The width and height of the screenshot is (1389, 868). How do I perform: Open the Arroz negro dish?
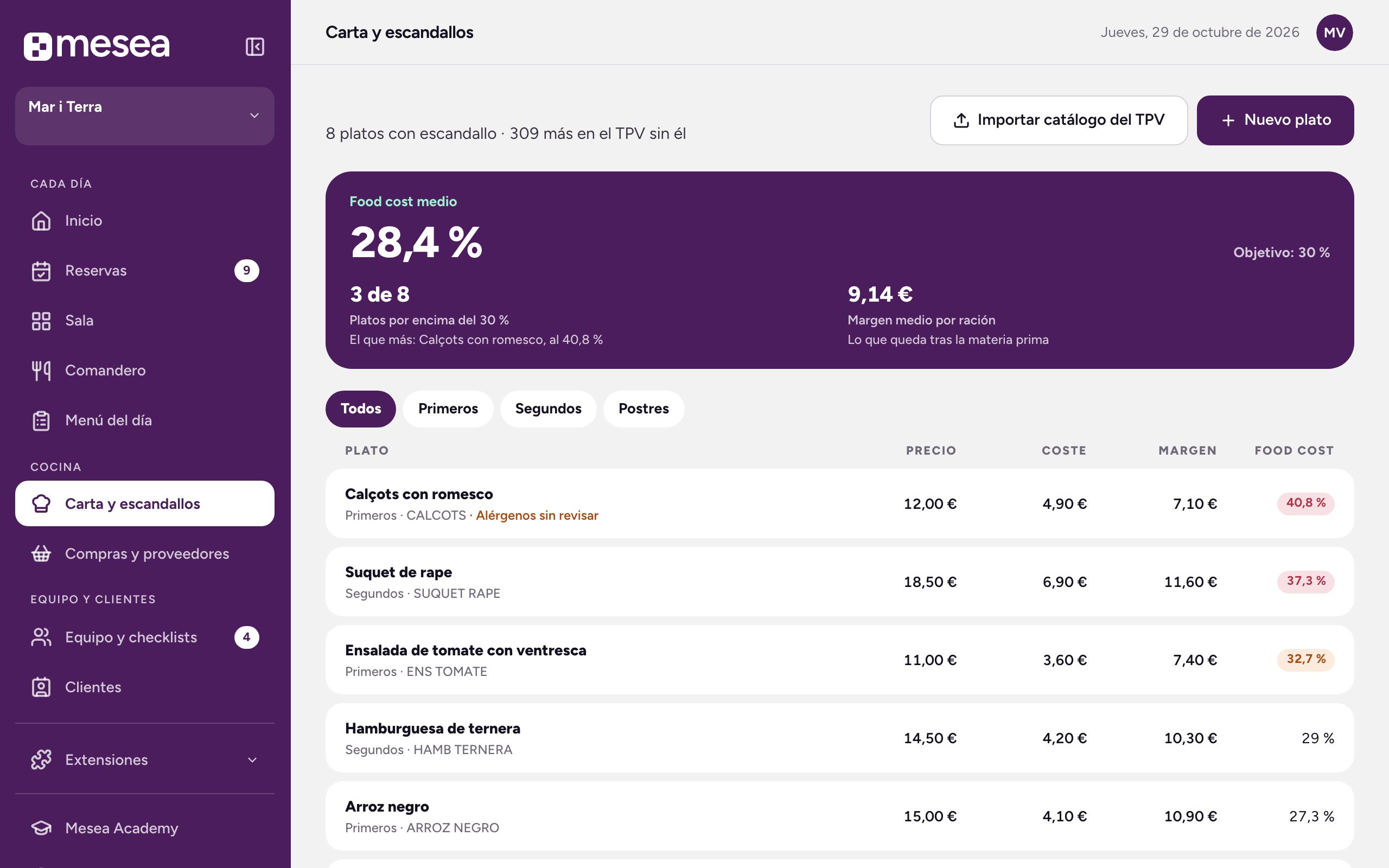click(839, 816)
